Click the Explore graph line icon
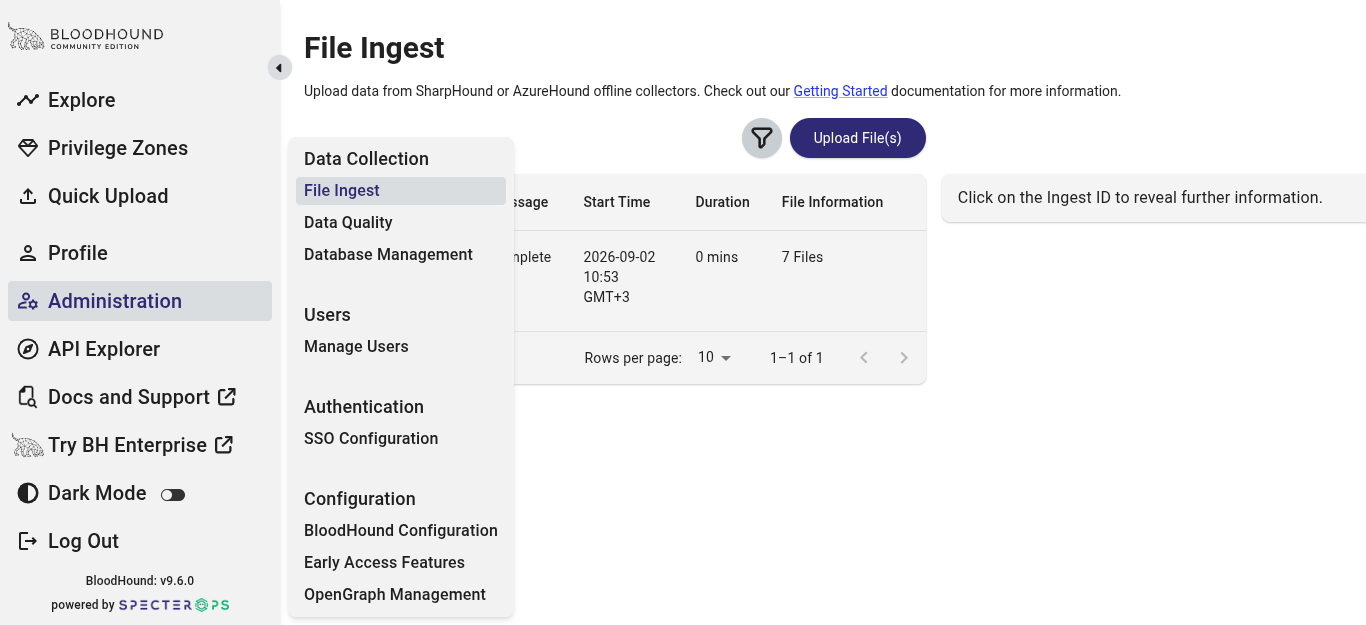 pyautogui.click(x=28, y=100)
